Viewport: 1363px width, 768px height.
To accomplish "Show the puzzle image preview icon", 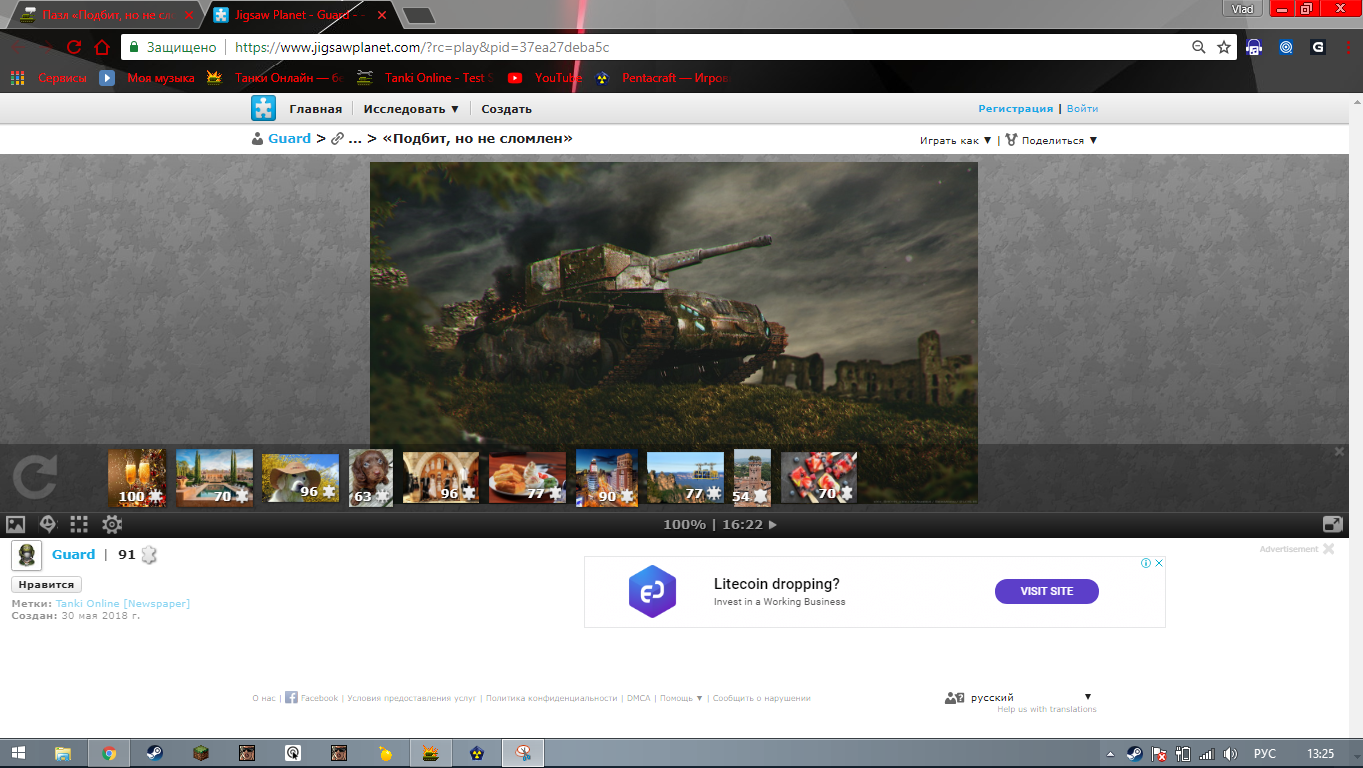I will tap(15, 524).
